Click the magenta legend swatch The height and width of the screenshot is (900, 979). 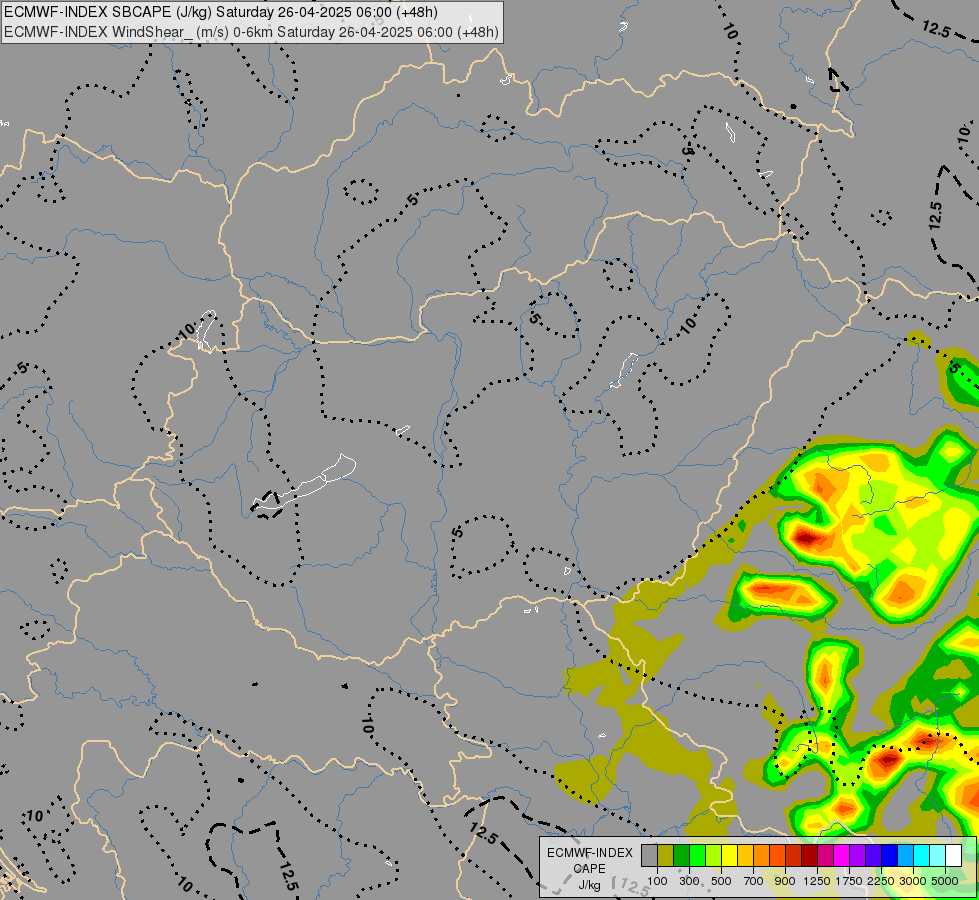[x=842, y=856]
